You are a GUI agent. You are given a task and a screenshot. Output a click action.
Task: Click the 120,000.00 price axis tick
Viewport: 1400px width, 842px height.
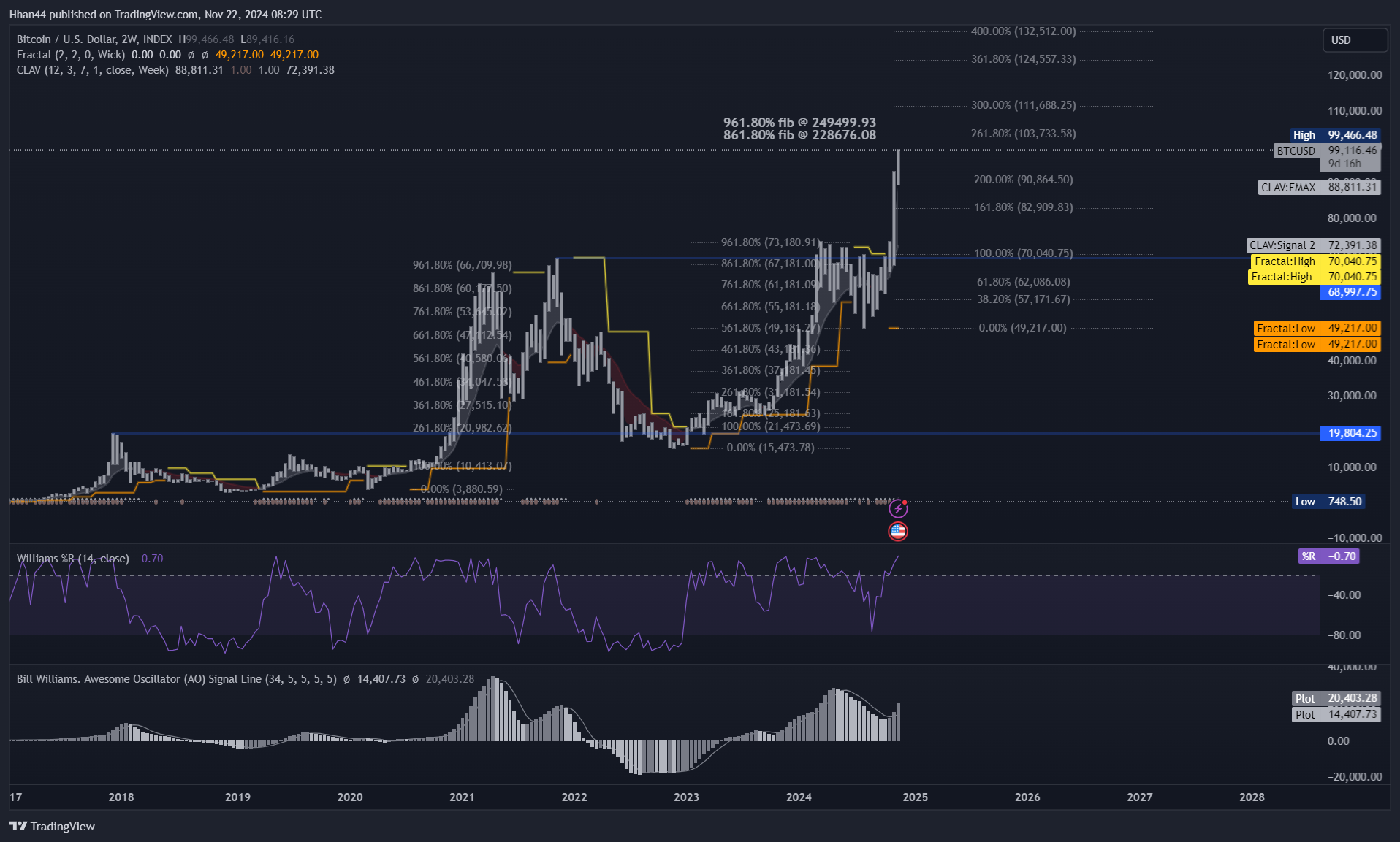coord(1355,75)
